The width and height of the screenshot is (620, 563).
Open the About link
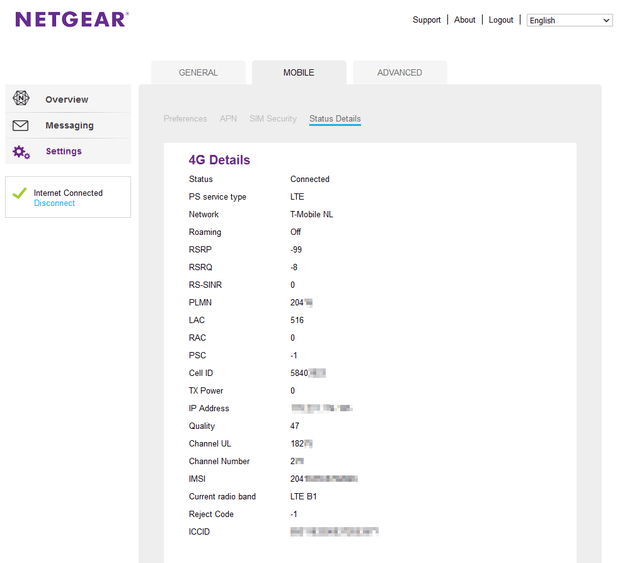coord(465,20)
